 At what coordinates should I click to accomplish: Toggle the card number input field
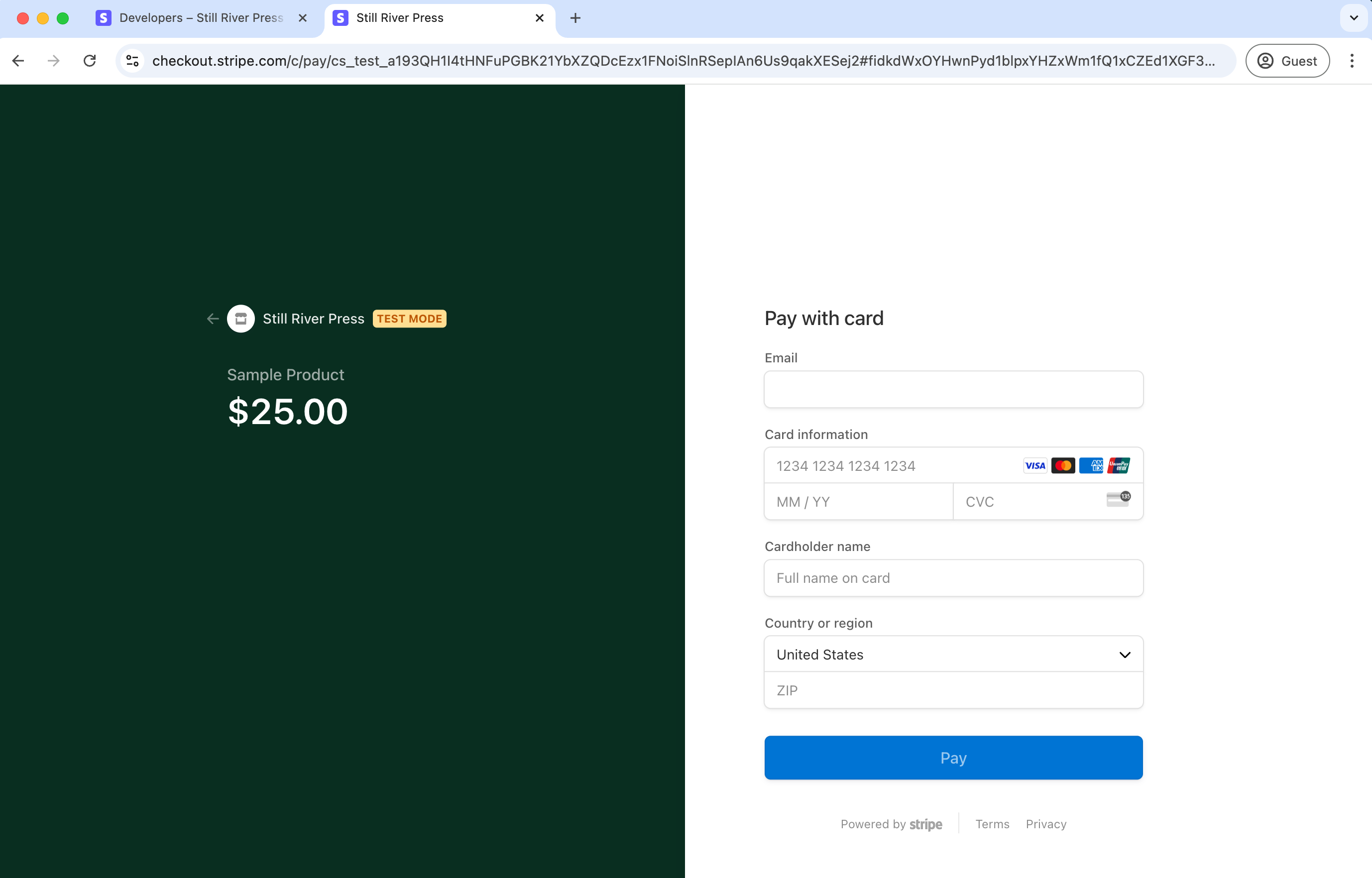click(954, 465)
